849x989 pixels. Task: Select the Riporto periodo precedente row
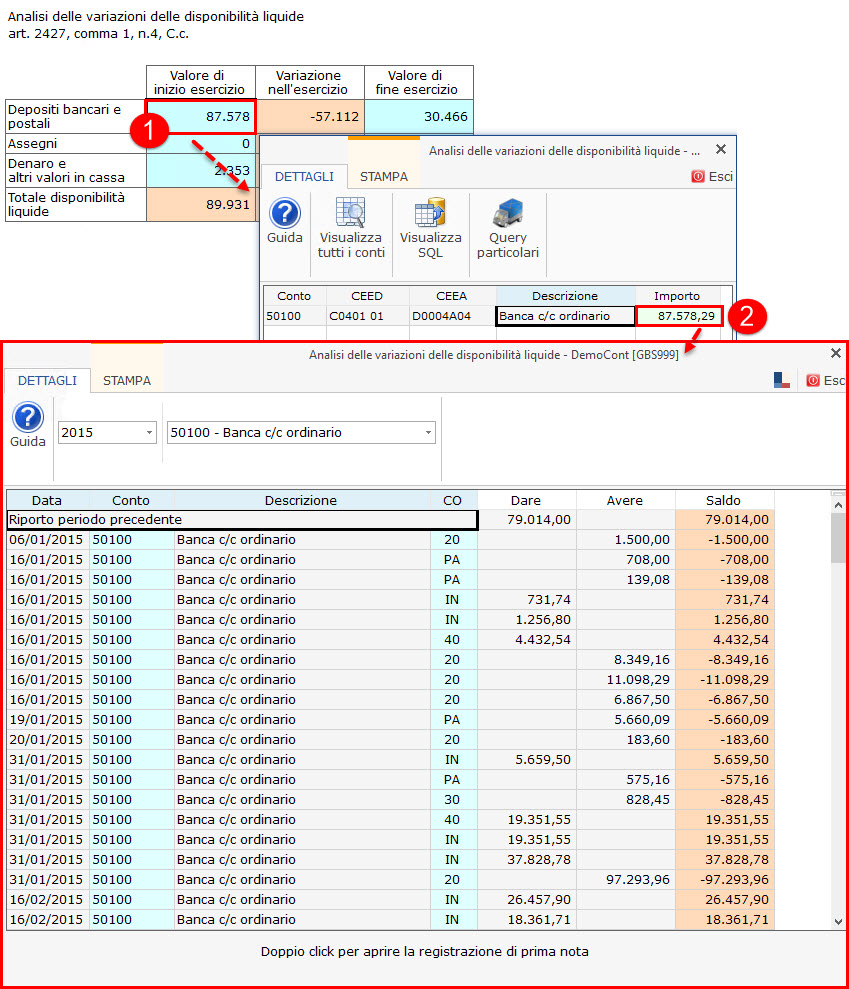point(242,520)
